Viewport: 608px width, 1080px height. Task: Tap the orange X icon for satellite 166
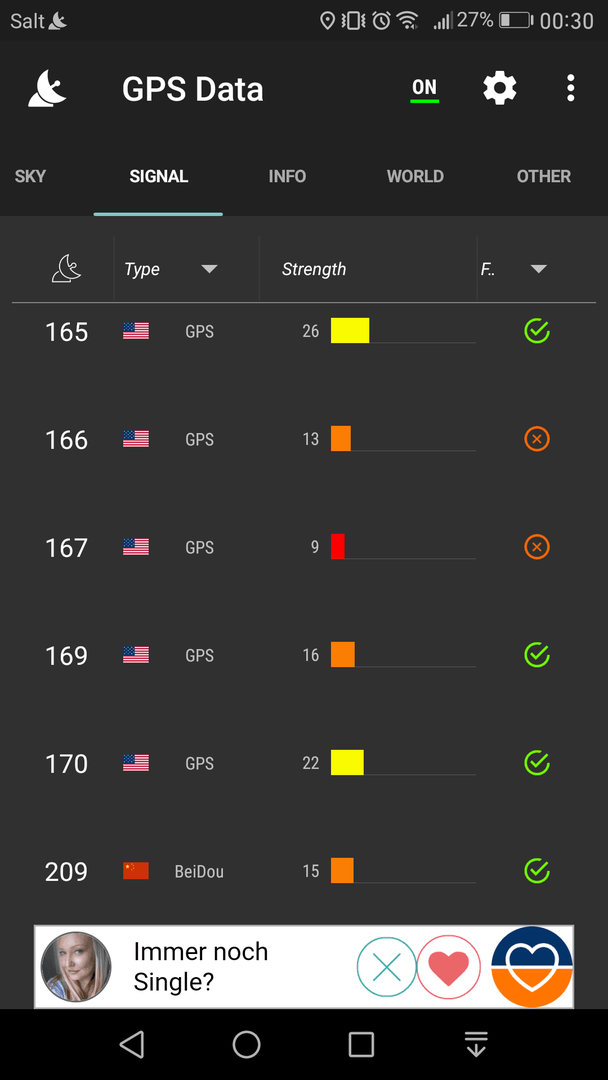click(536, 439)
